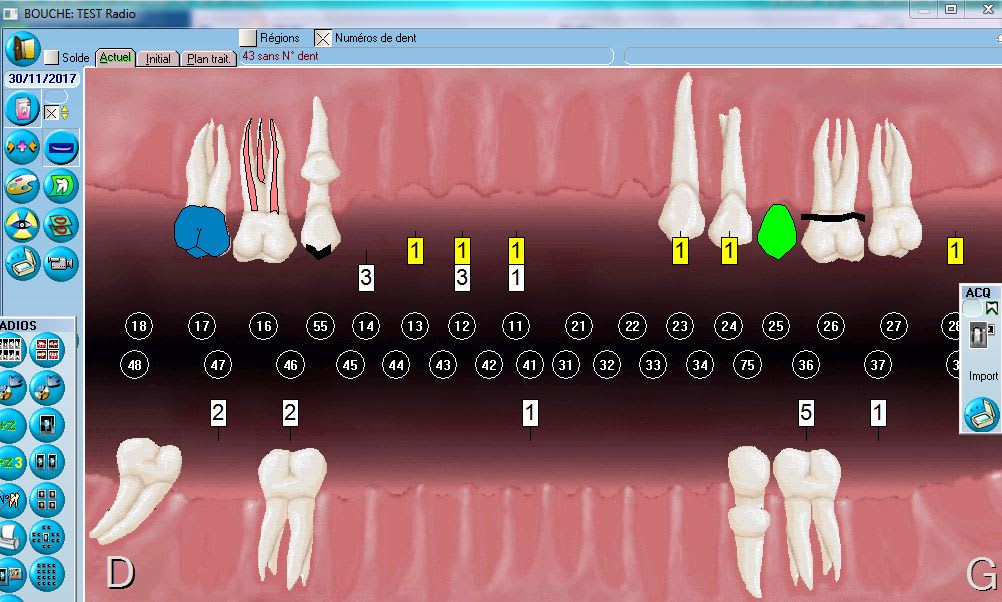1002x602 pixels.
Task: Click the blue crown on tooth 17
Action: click(x=201, y=232)
